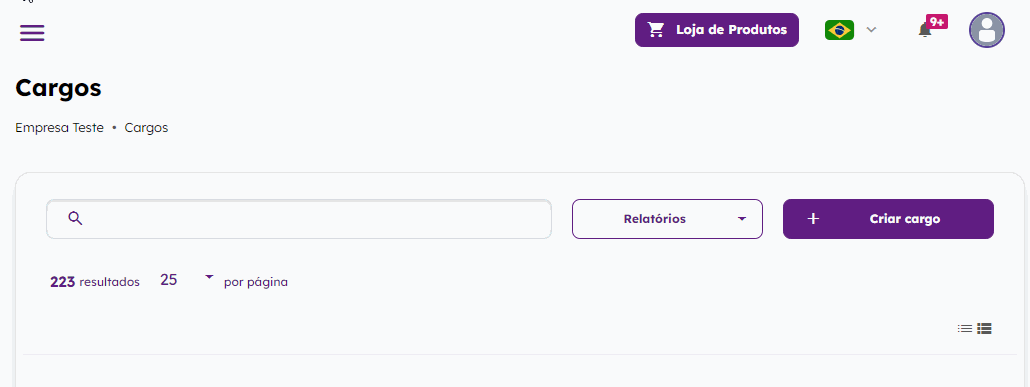Click the Brazil flag language icon
Viewport: 1030px width, 387px height.
point(840,30)
